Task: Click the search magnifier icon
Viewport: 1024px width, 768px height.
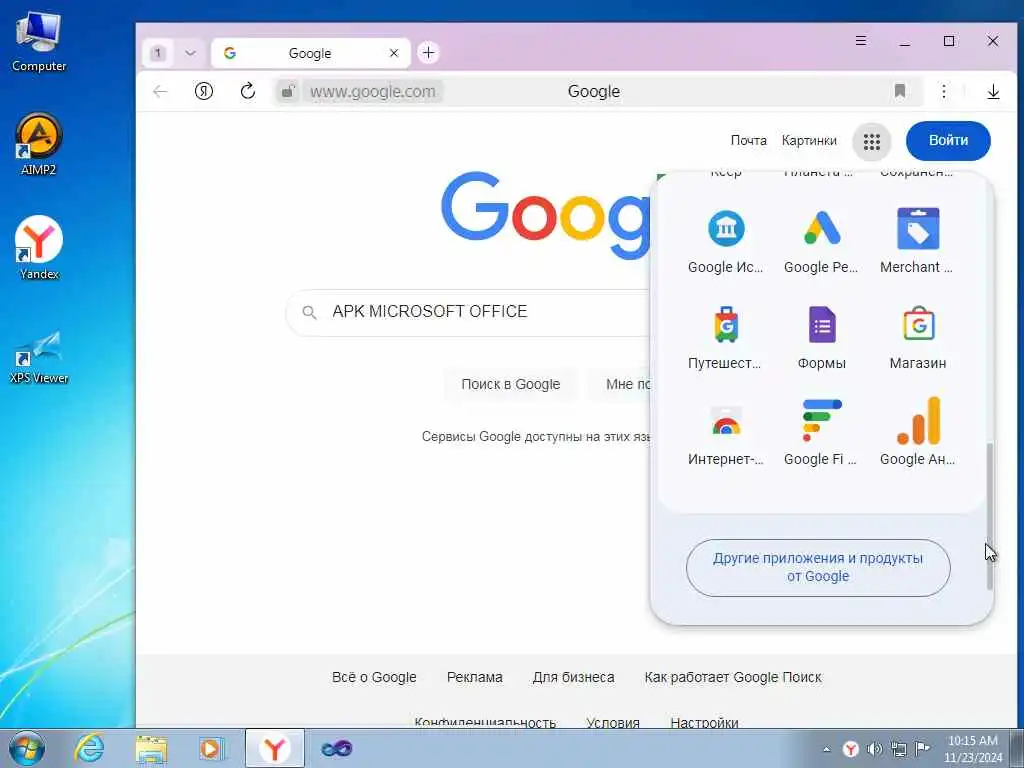Action: pyautogui.click(x=310, y=312)
